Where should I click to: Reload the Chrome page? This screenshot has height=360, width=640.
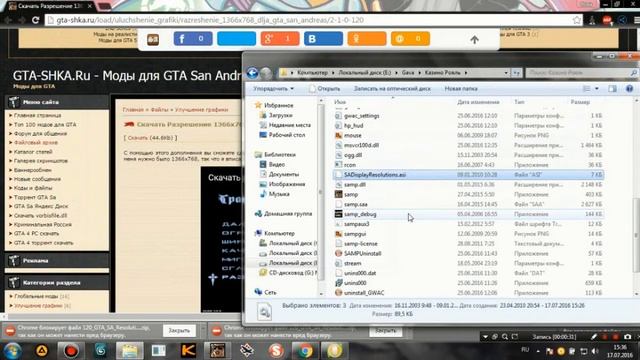35,20
